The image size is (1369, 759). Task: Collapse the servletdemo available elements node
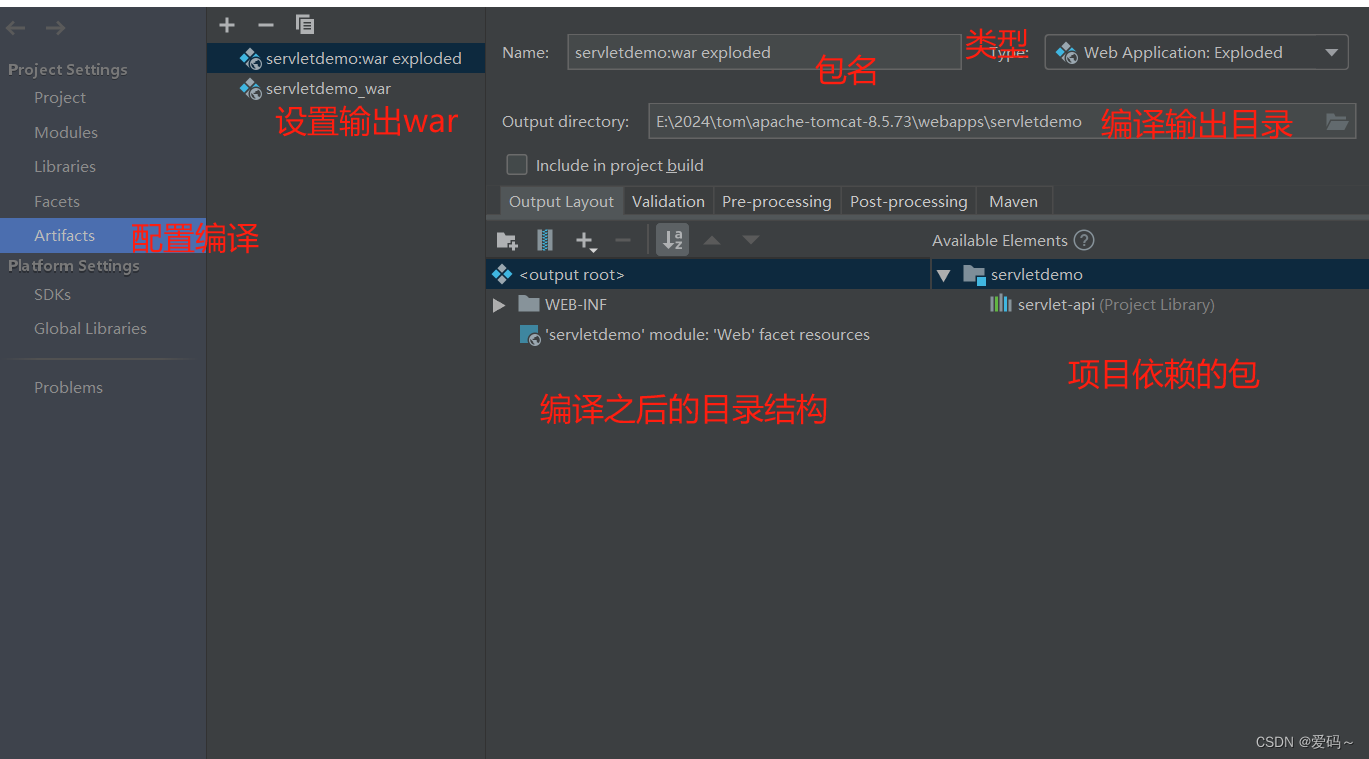click(x=943, y=275)
